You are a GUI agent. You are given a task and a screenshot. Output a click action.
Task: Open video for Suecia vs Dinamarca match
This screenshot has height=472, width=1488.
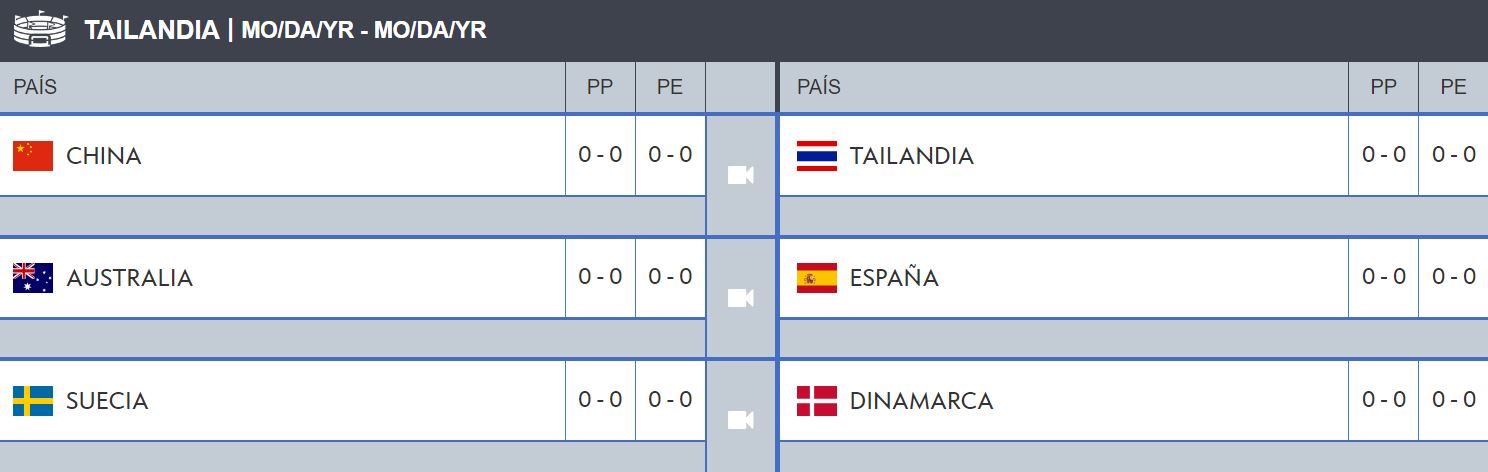(x=740, y=420)
